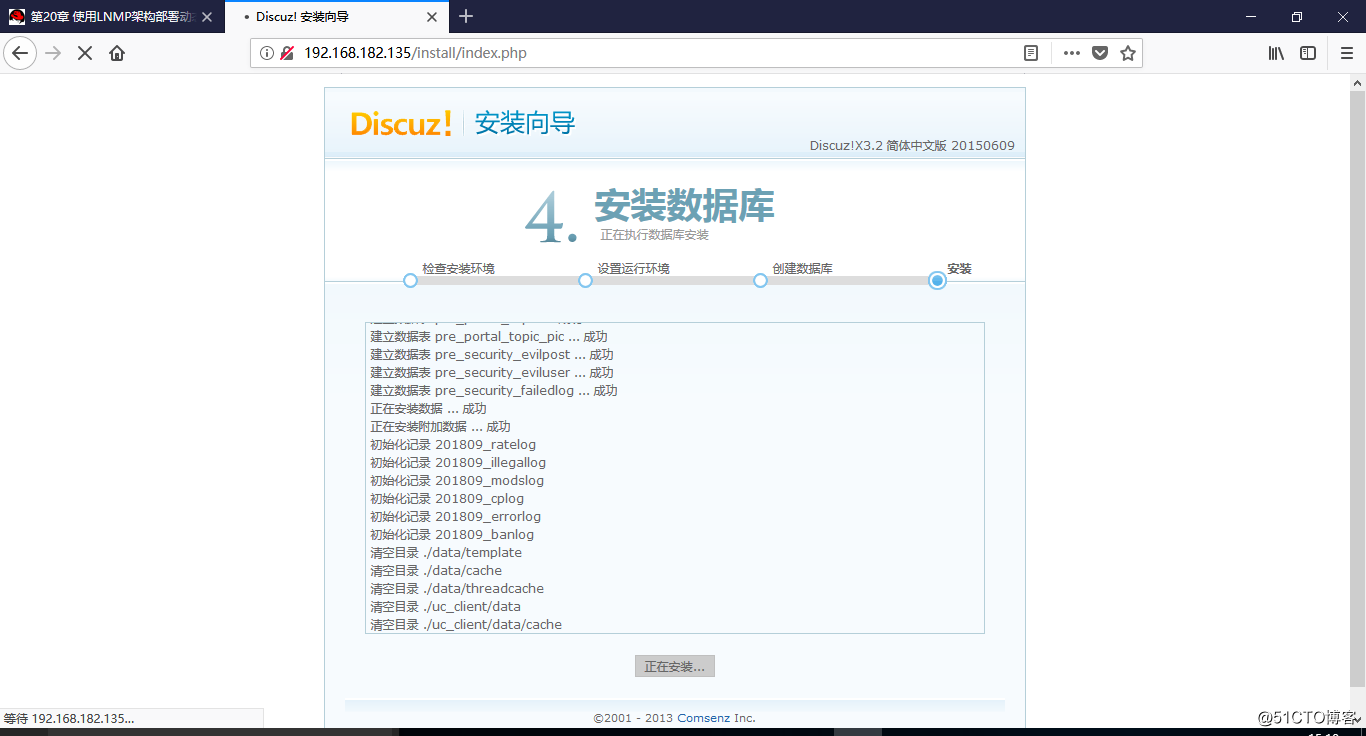
Task: Click log line pre_security_failedlog
Action: click(494, 391)
